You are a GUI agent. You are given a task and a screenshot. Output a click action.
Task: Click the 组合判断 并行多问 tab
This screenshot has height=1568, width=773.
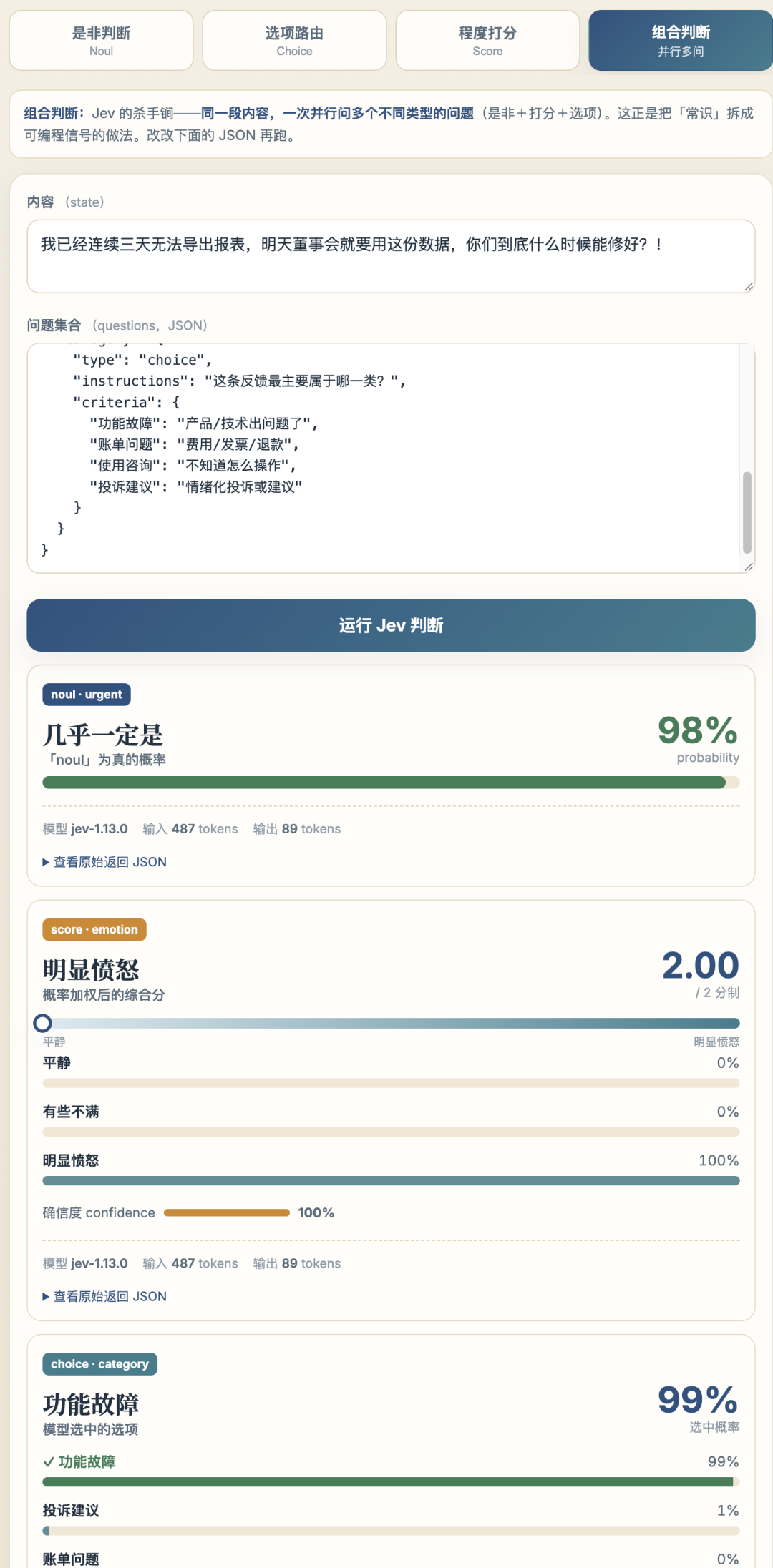pyautogui.click(x=681, y=41)
